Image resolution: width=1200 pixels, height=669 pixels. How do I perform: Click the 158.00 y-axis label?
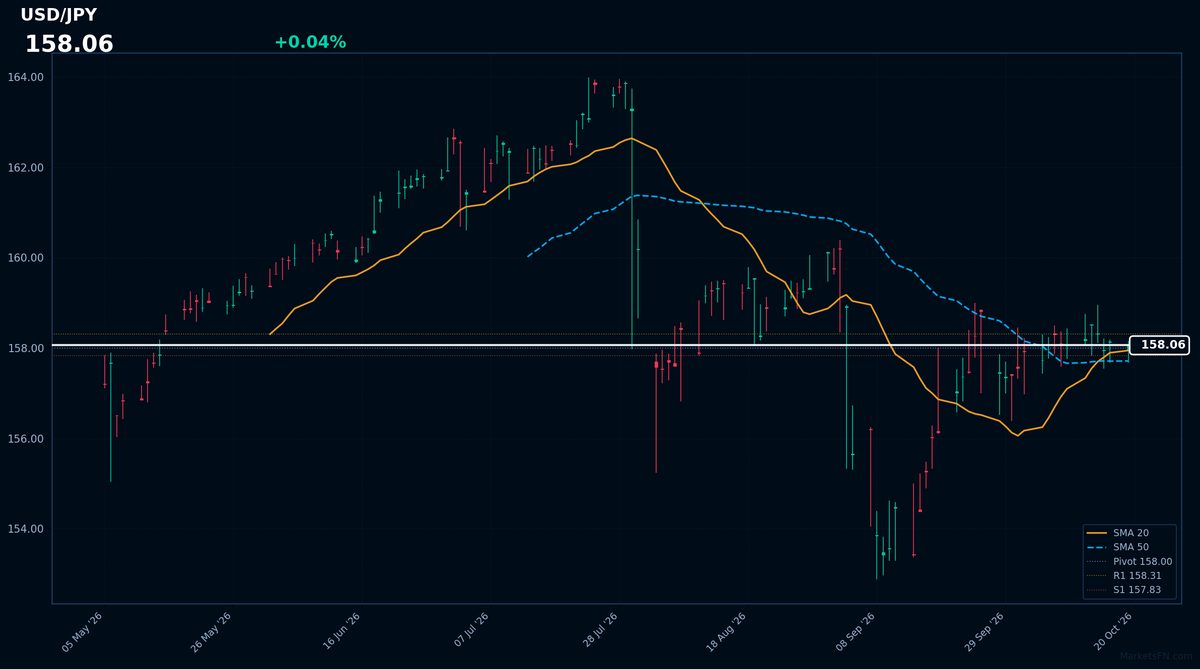(x=26, y=348)
